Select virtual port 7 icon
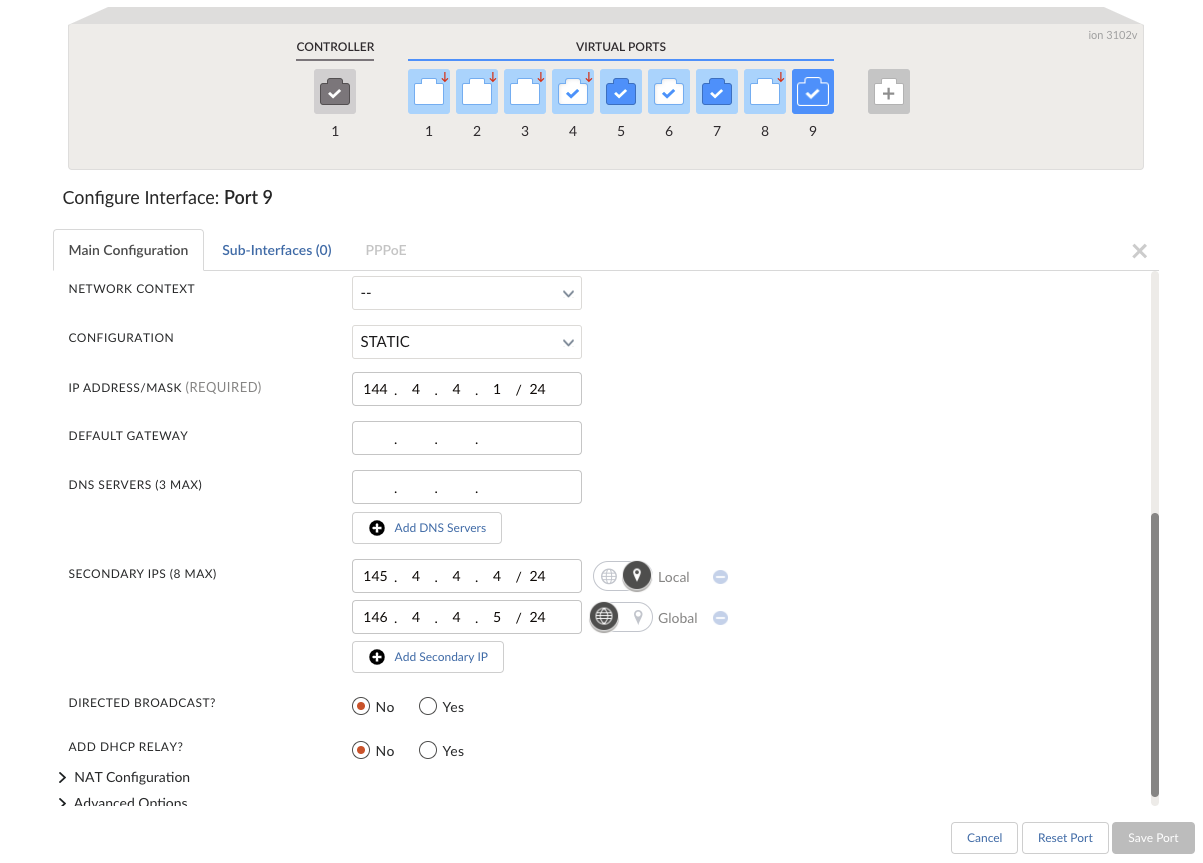 click(x=717, y=92)
